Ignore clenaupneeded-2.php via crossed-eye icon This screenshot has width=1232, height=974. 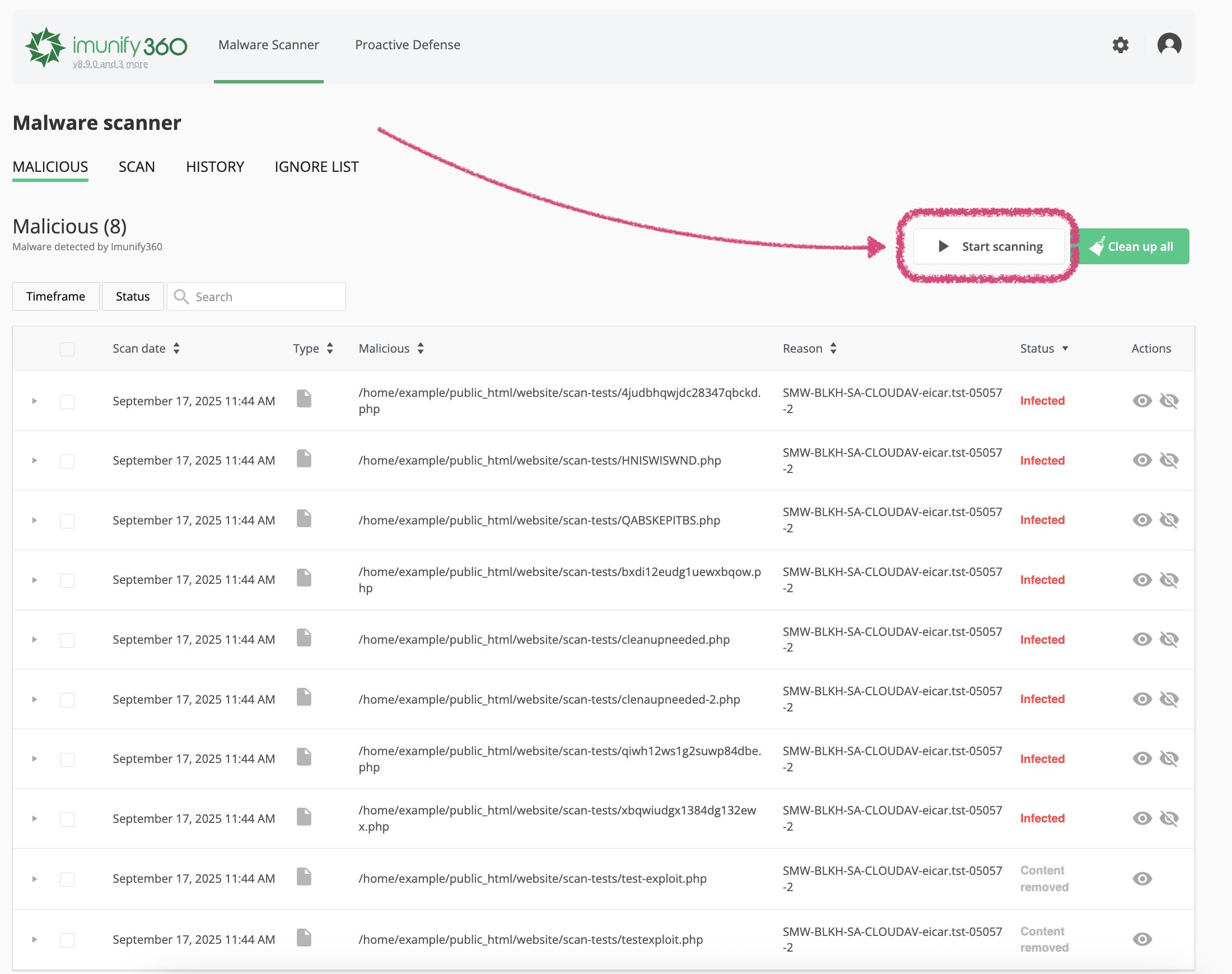coord(1169,699)
